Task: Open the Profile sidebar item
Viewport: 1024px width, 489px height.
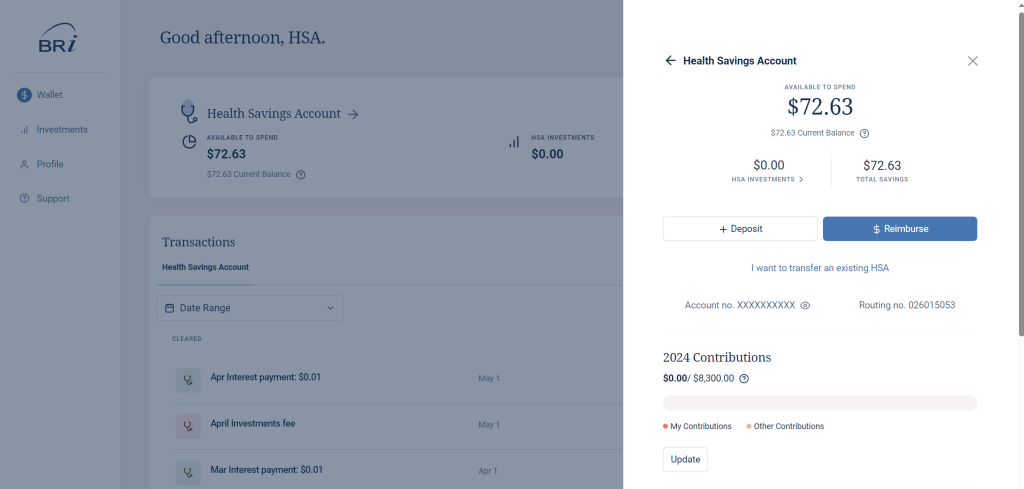Action: (x=41, y=164)
